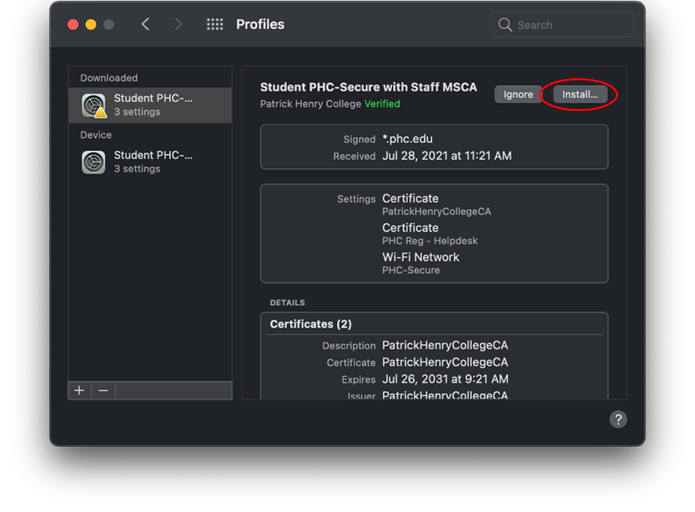Click the 'PatrickHenryCollegeCA' certificate setting subtitle
This screenshot has height=512, width=695.
tap(437, 211)
